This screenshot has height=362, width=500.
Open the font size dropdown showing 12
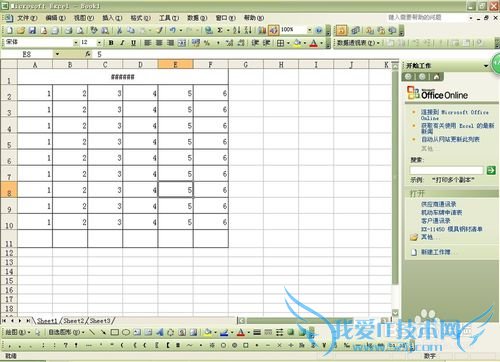99,43
